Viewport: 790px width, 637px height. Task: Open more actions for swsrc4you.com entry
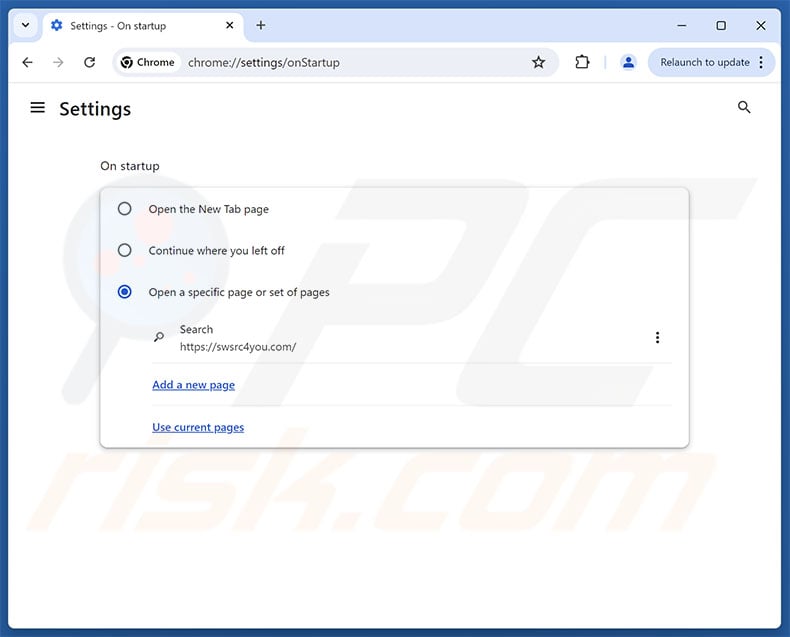657,338
